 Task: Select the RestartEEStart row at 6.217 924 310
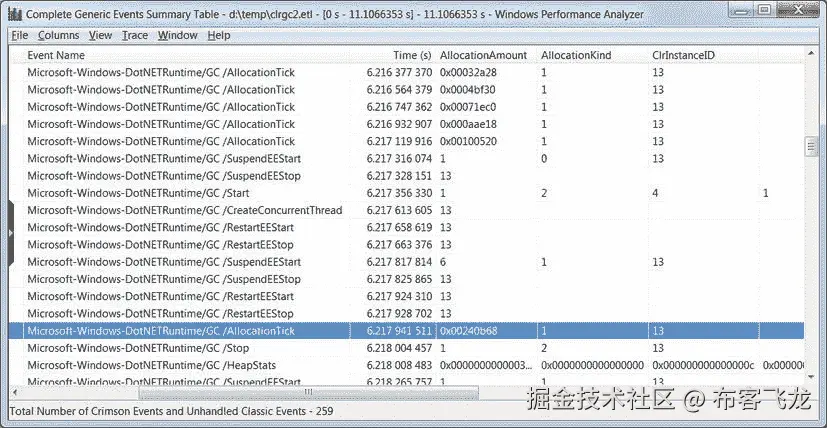pos(406,296)
